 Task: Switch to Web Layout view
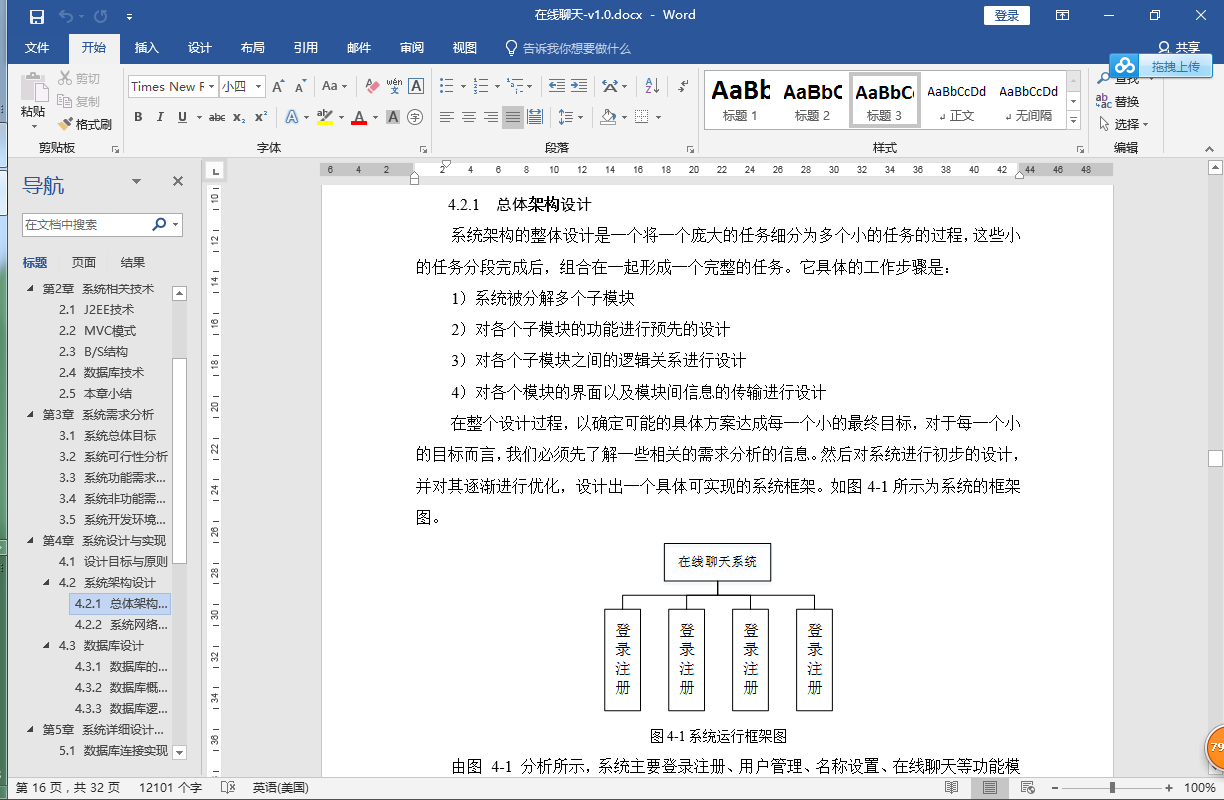coord(1027,788)
